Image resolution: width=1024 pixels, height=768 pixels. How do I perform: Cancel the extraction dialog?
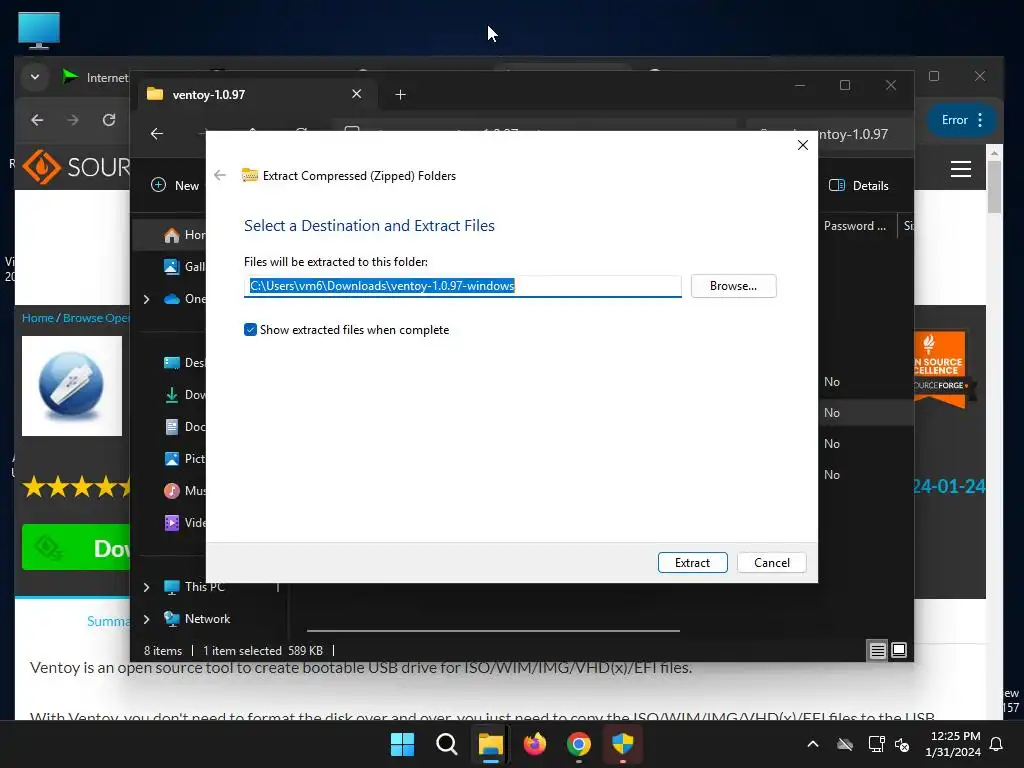point(771,562)
